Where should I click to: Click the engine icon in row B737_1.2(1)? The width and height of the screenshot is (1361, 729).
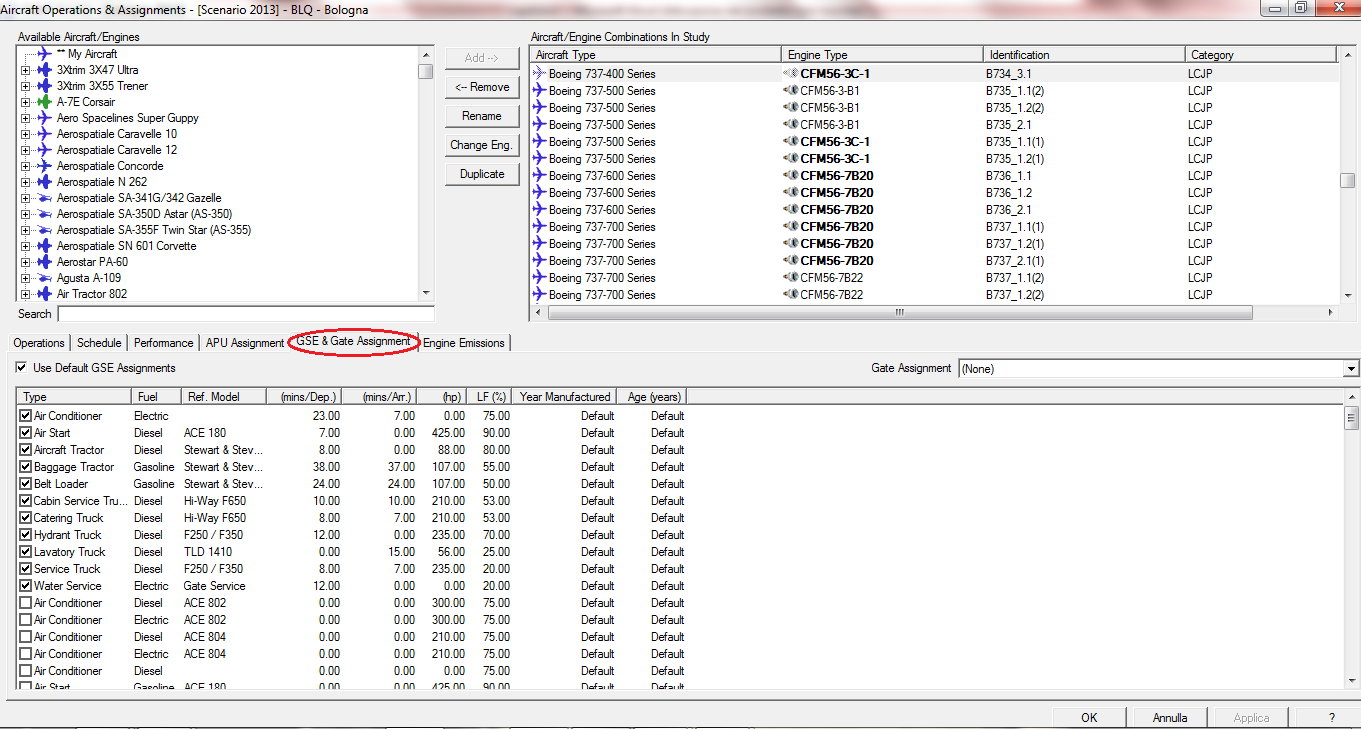click(790, 243)
